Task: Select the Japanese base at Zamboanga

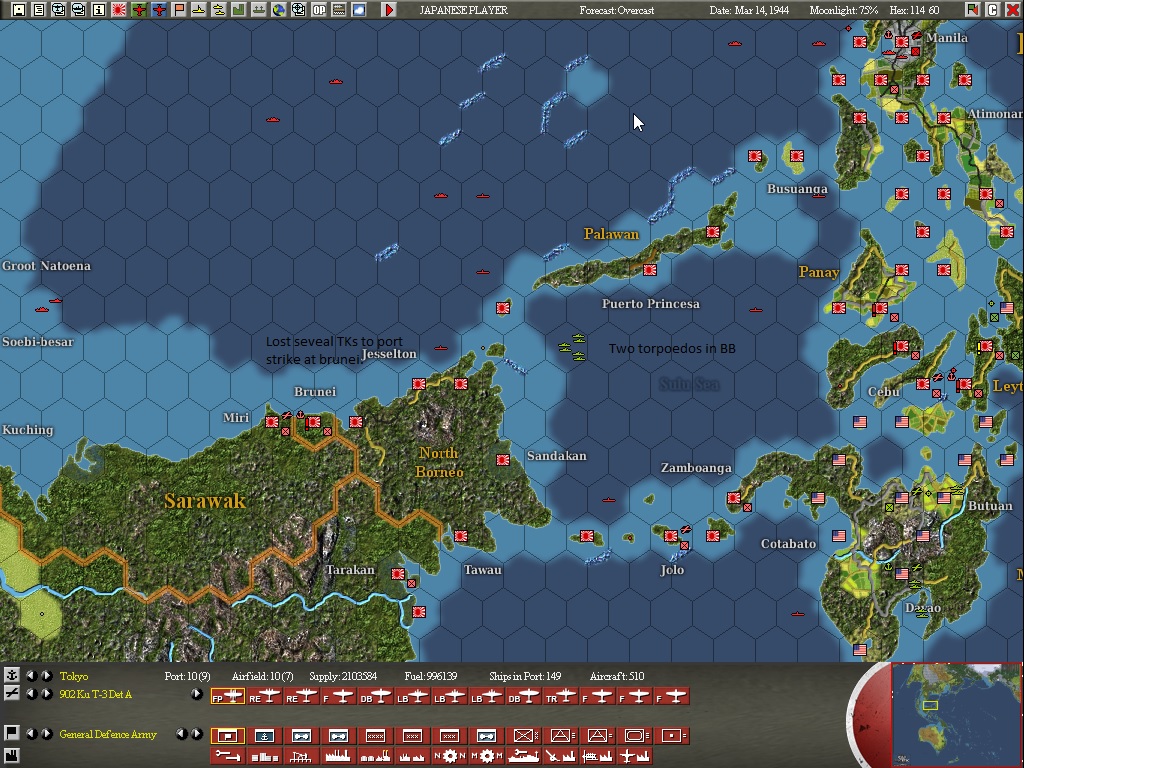Action: click(733, 498)
